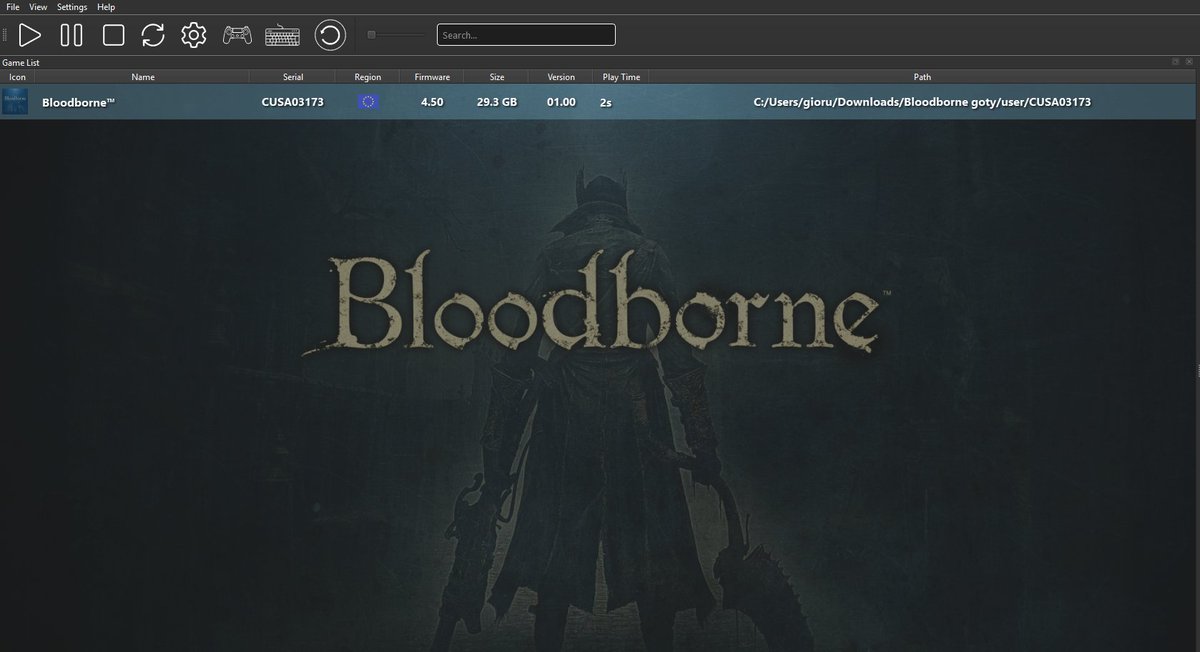
Task: Select the Bloodborne game thumbnail icon
Action: pos(15,102)
